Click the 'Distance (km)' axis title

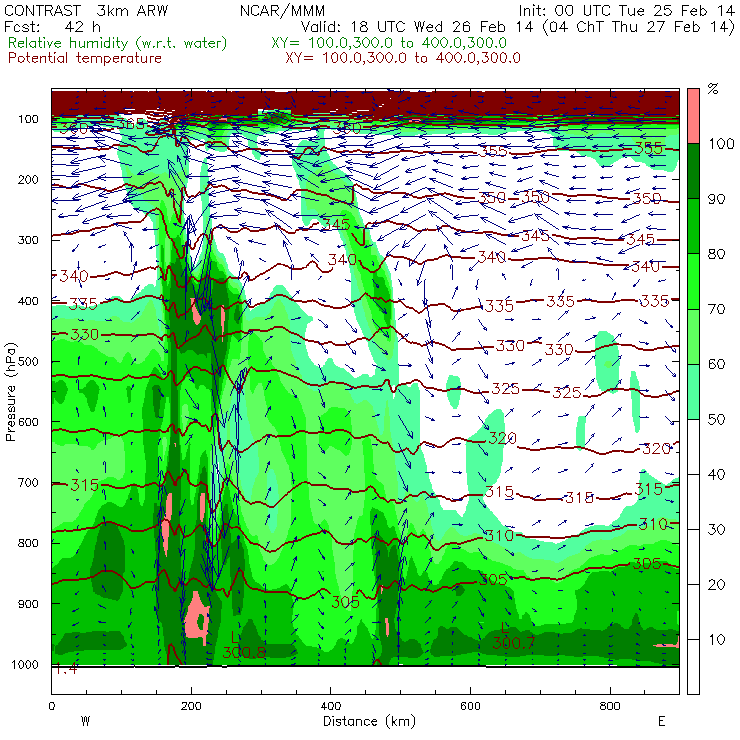point(370,722)
